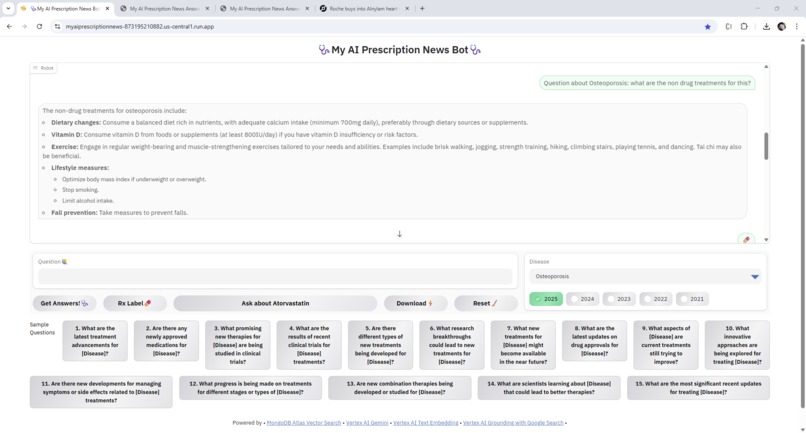Choose sample question 8 drug approvals updates
The width and height of the screenshot is (806, 433).
[x=594, y=340]
